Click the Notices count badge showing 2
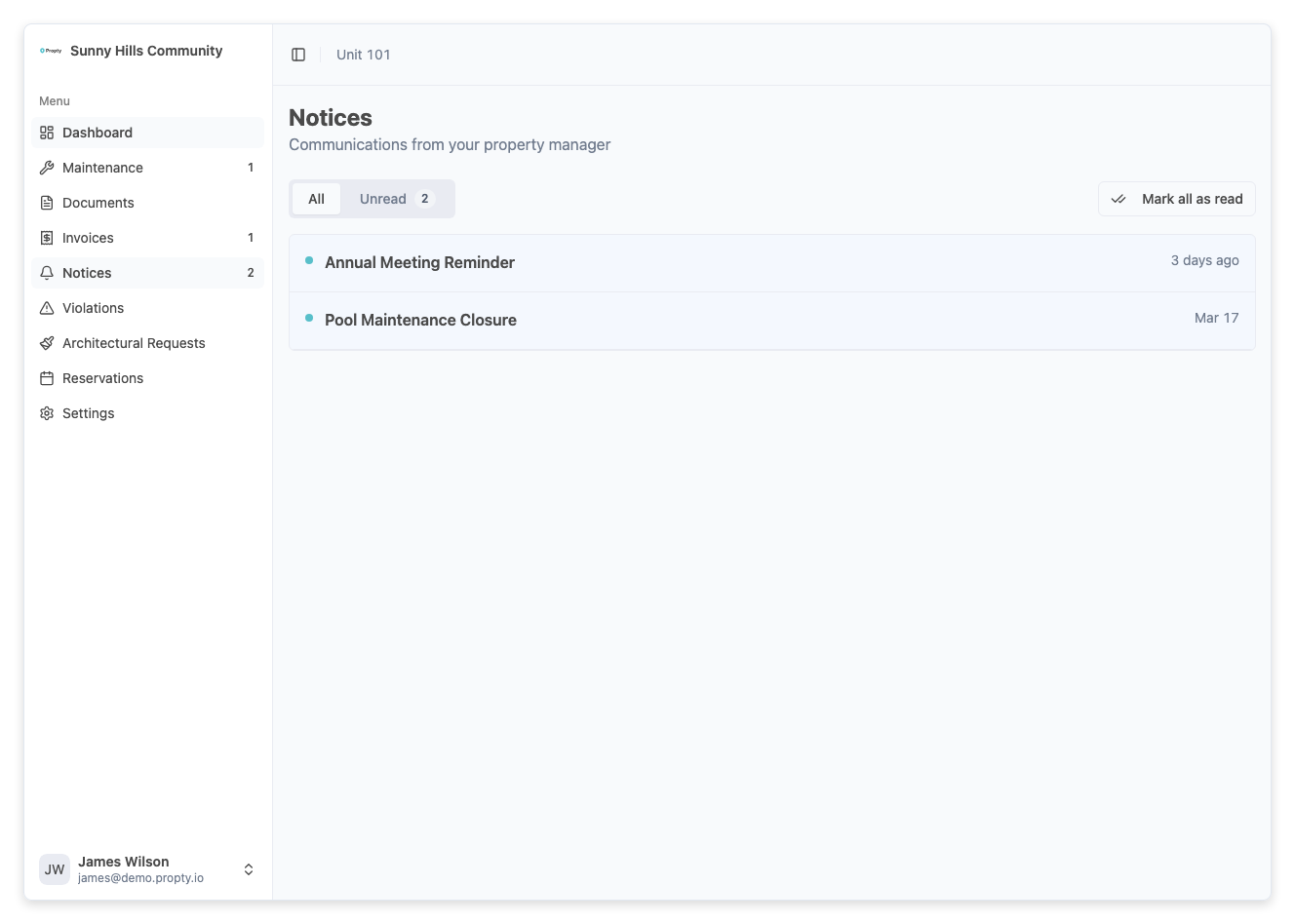This screenshot has height=924, width=1295. click(251, 272)
